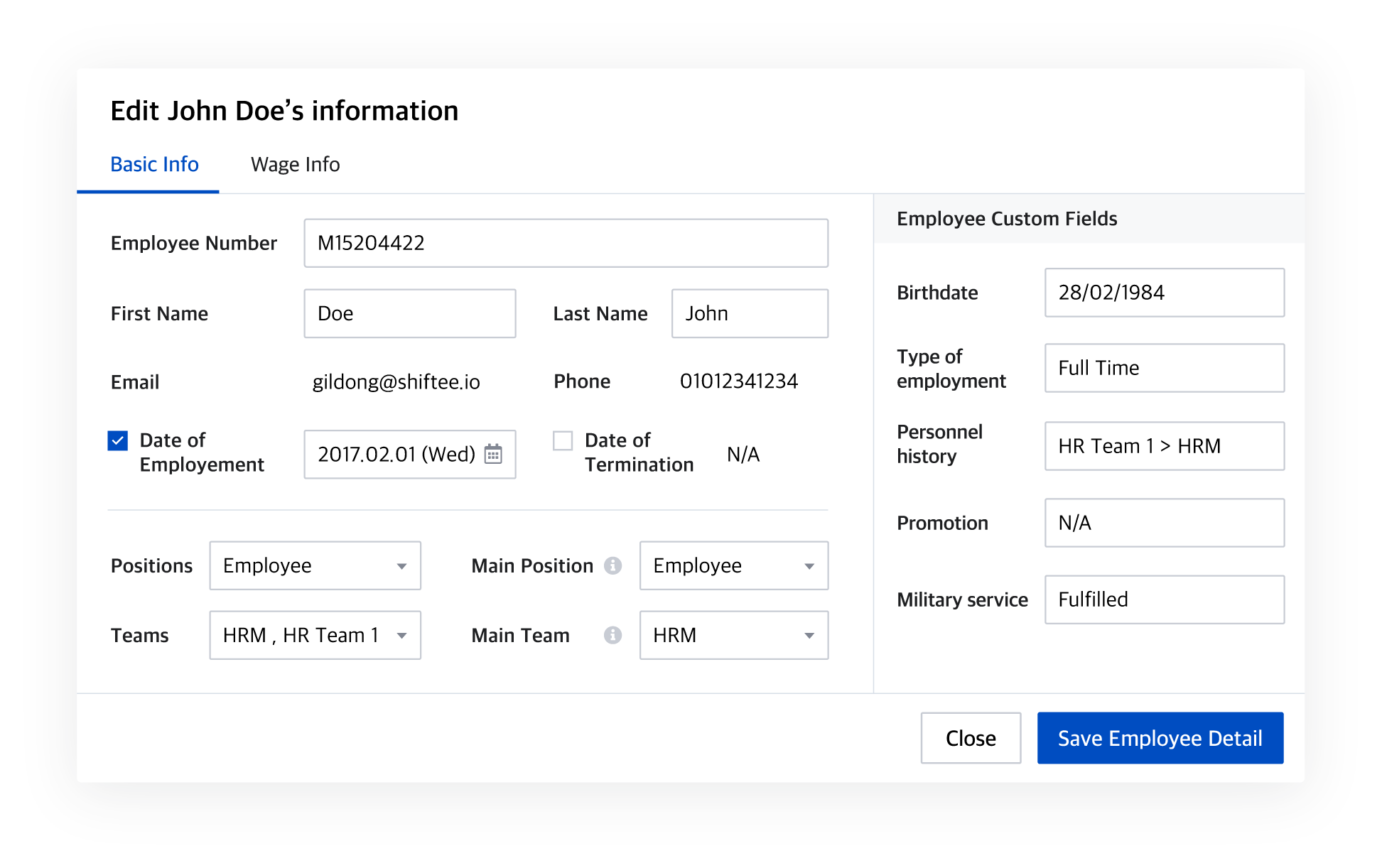Open the employment date calendar icon
1382x868 pixels.
click(493, 454)
